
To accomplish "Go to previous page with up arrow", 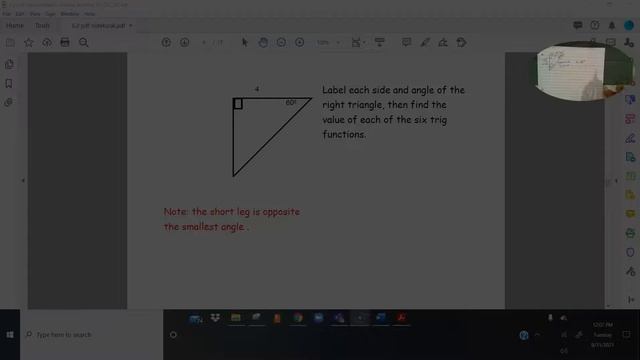I will click(166, 42).
